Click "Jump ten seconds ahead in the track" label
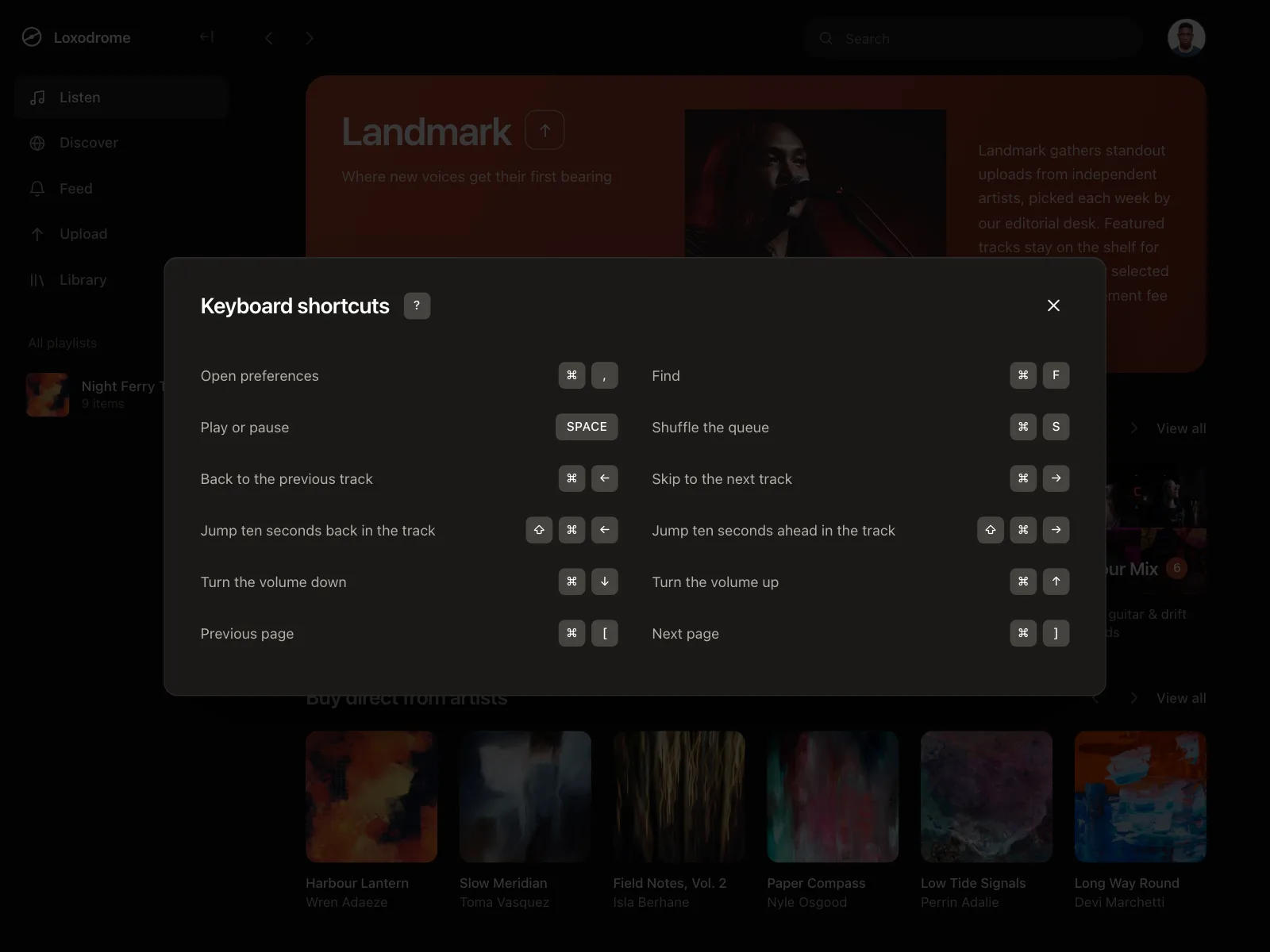Viewport: 1270px width, 952px height. coord(773,531)
